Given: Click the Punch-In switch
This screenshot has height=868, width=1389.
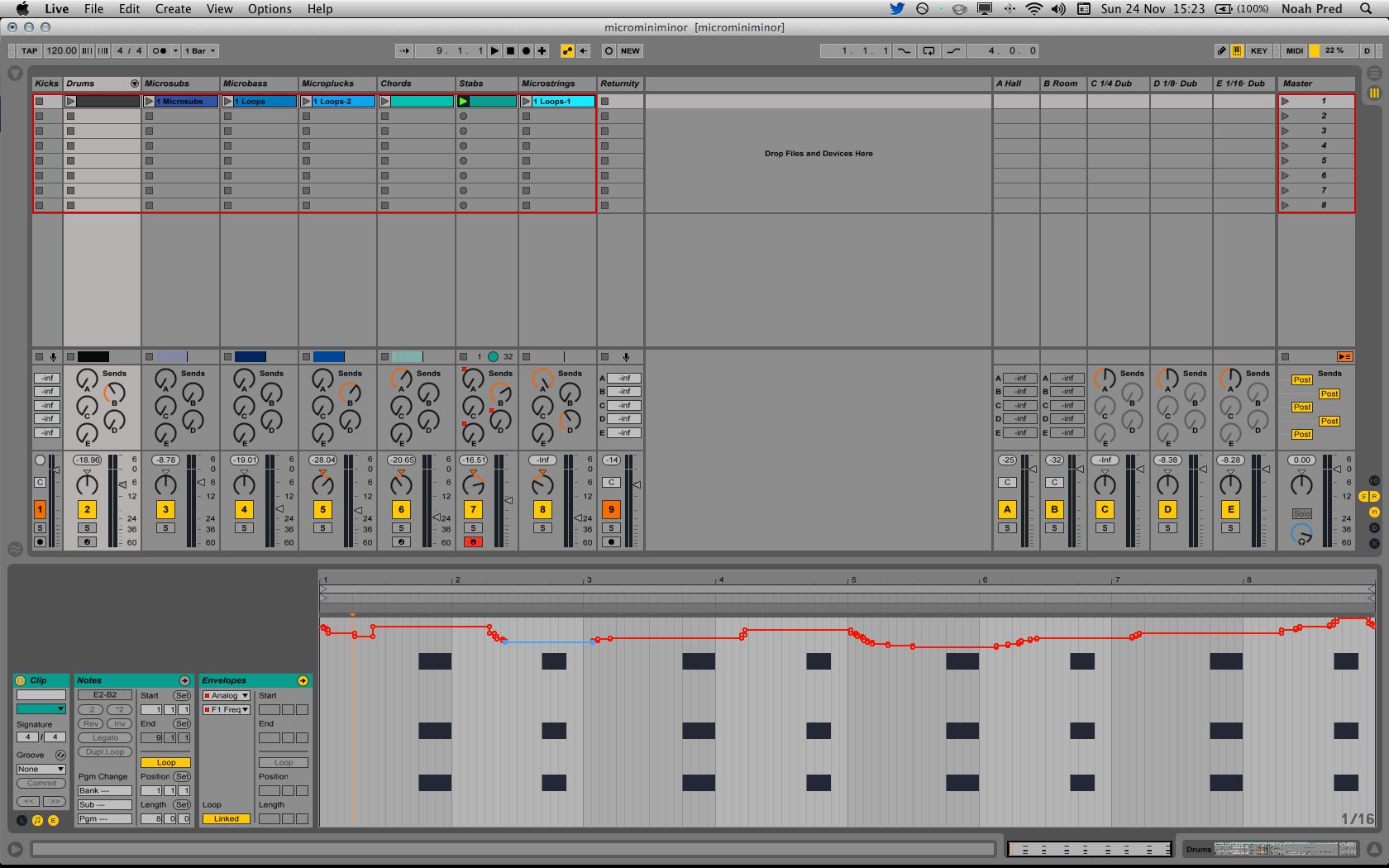Looking at the screenshot, I should [x=905, y=50].
